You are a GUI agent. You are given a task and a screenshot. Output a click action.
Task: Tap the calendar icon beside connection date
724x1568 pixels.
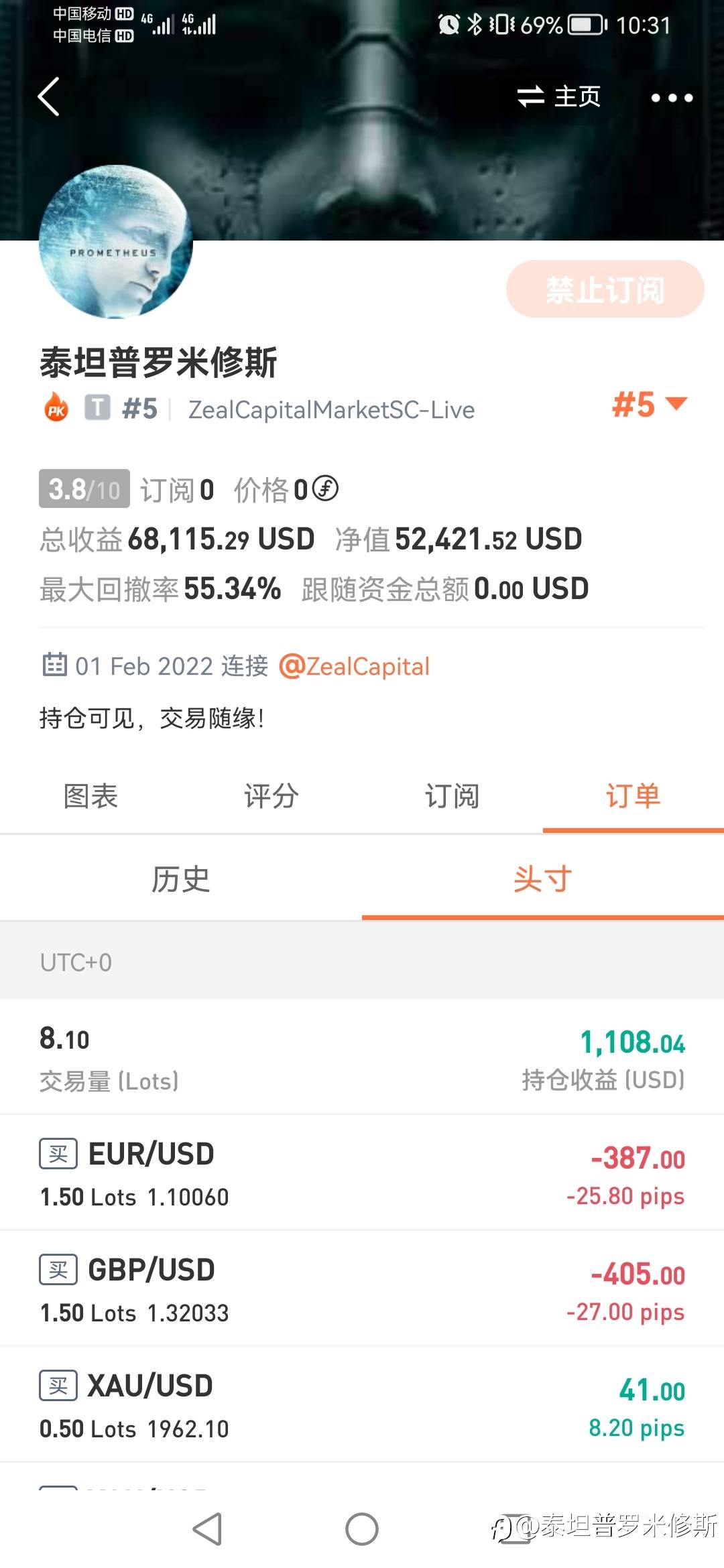[x=54, y=665]
